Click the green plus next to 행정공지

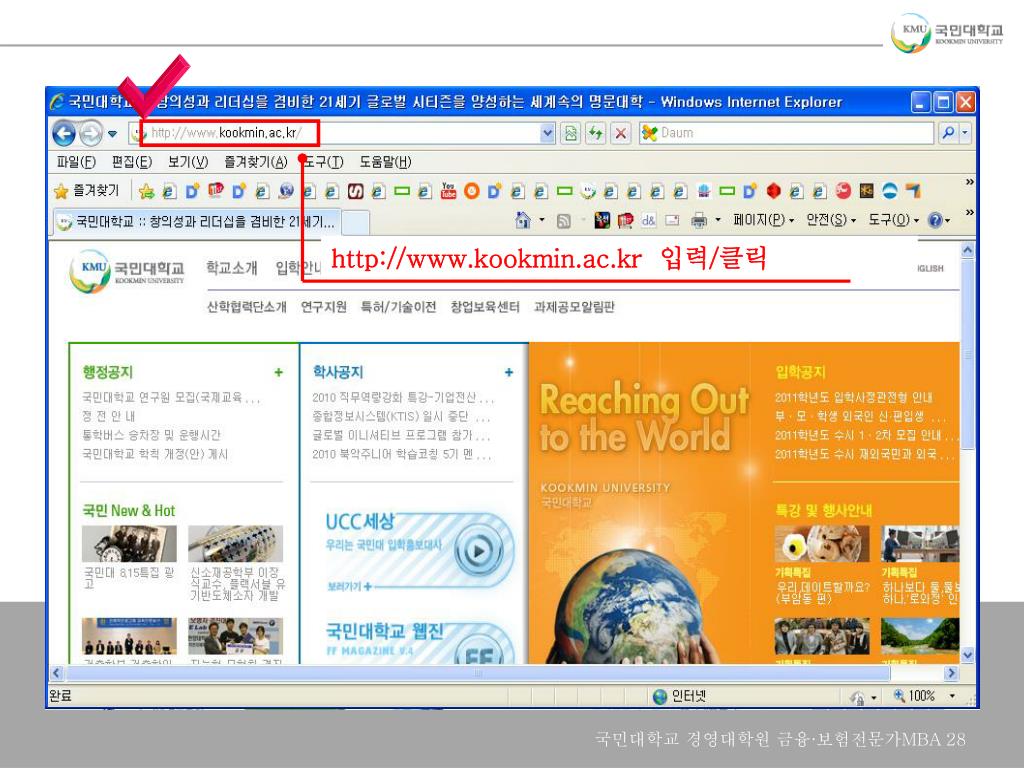coord(279,372)
